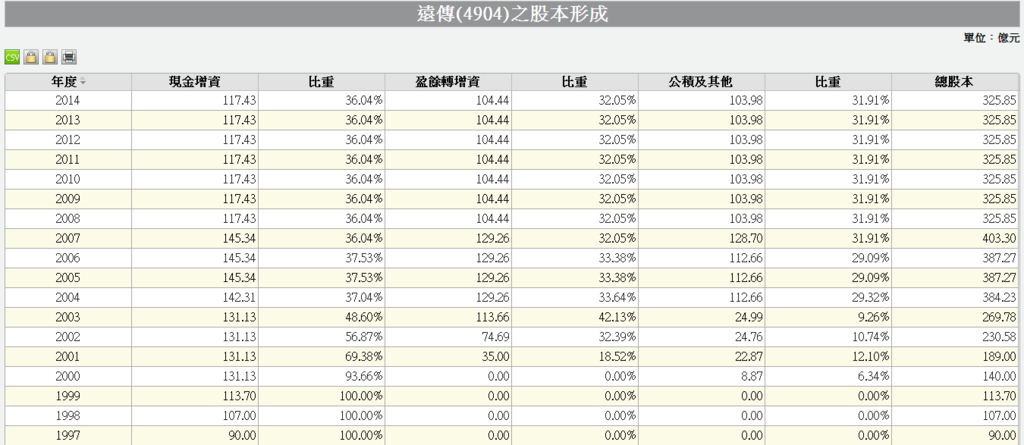Screen dimensions: 1024x445
Task: Select the 2000 year cell
Action: click(x=68, y=376)
